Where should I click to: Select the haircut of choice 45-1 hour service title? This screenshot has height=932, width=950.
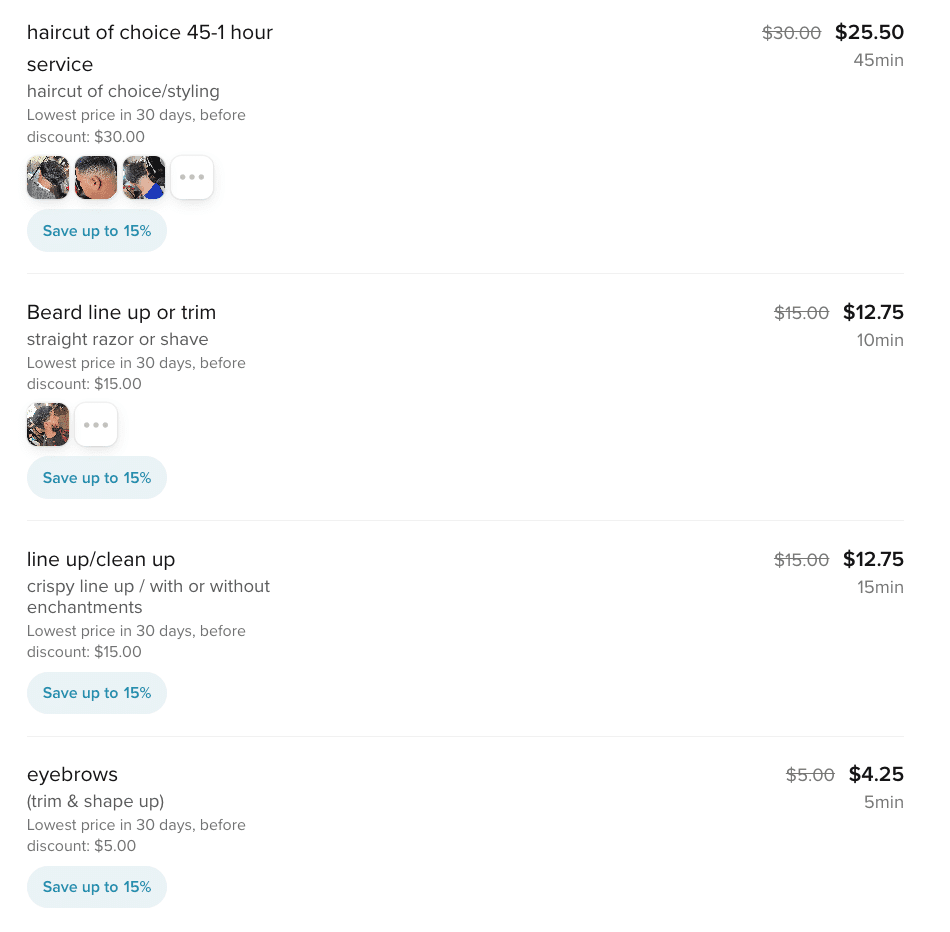click(x=150, y=48)
